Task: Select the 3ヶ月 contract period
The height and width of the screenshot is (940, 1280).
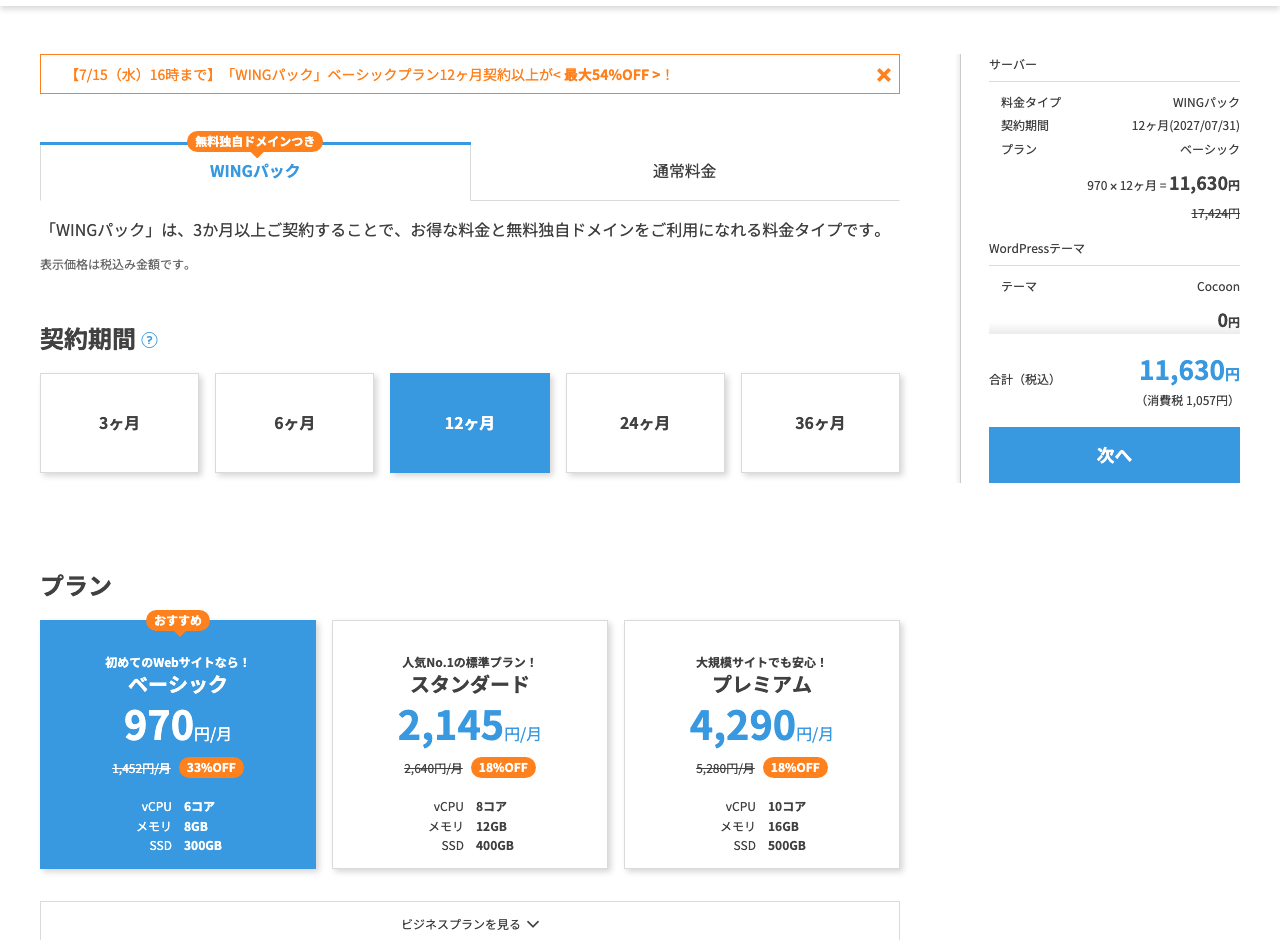Action: coord(119,423)
